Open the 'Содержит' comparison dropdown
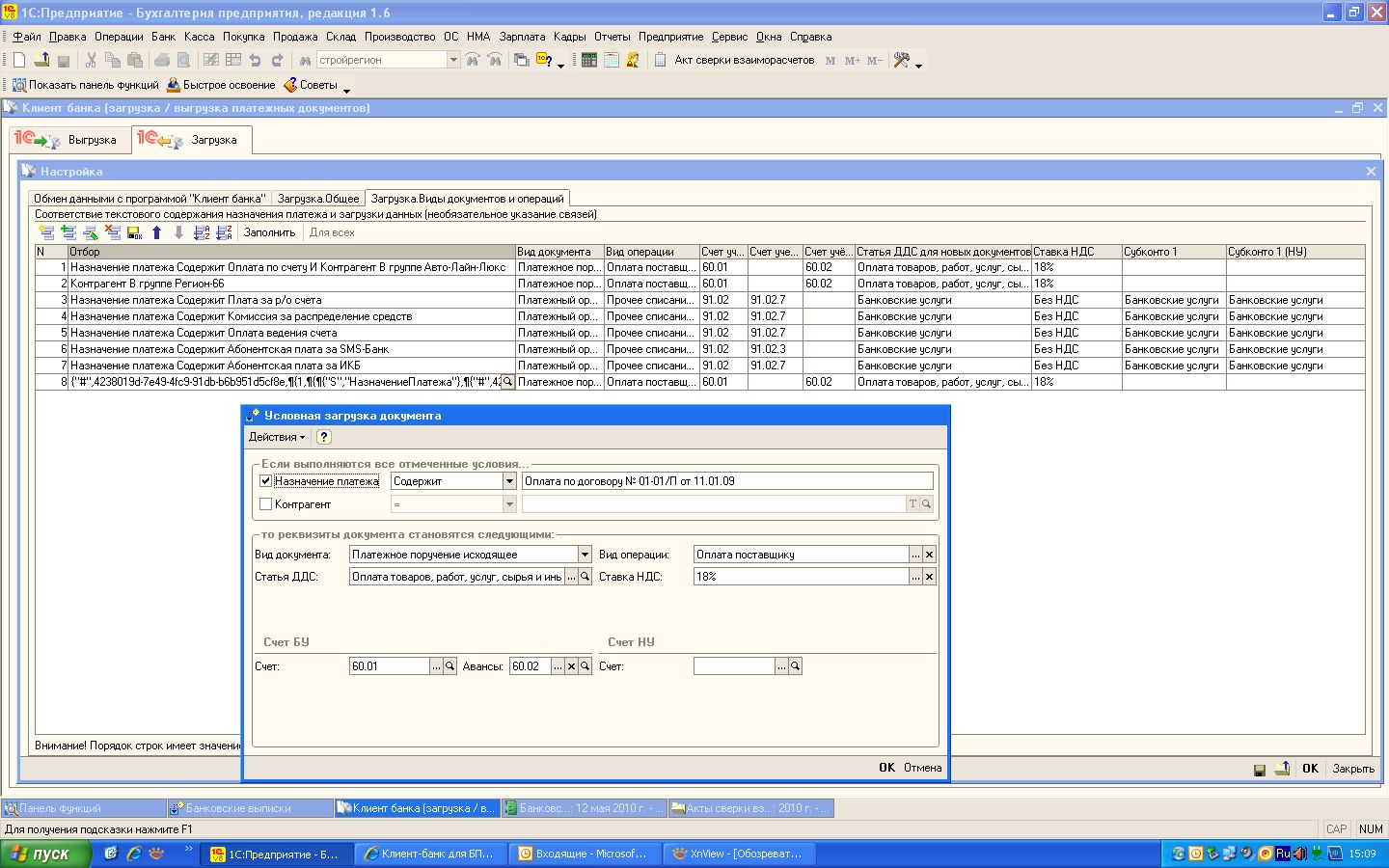The width and height of the screenshot is (1389, 868). (x=509, y=480)
